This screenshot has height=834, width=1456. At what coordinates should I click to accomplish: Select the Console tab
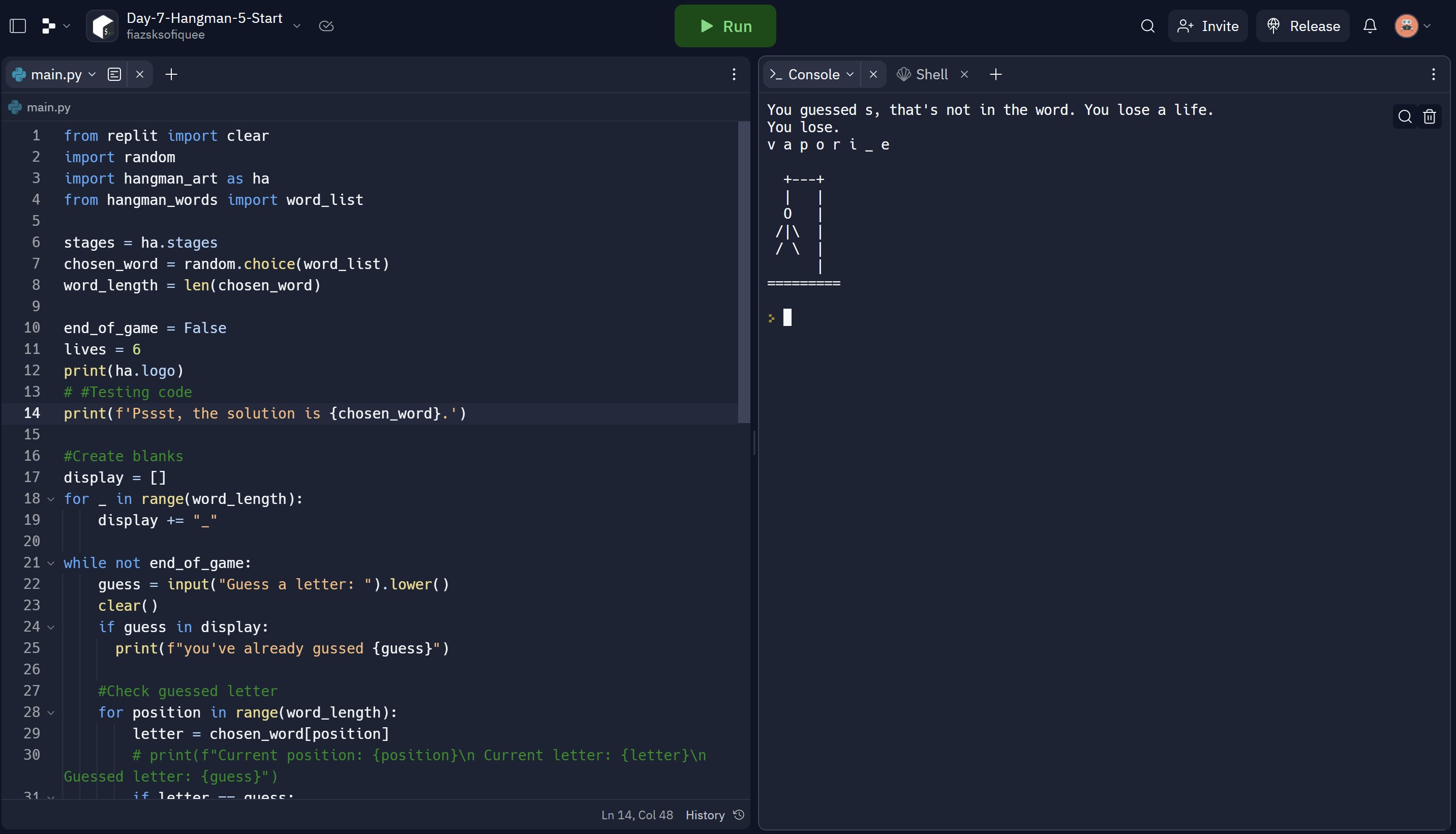(x=812, y=74)
